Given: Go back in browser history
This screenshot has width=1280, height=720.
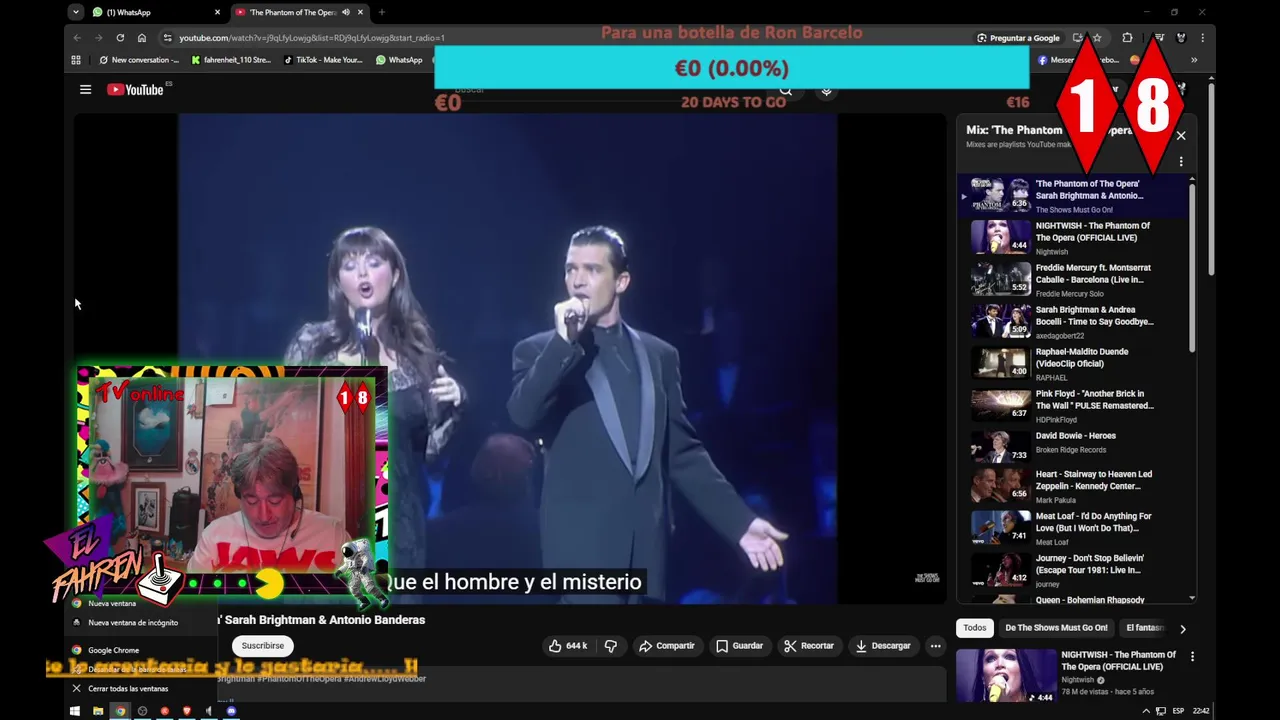Looking at the screenshot, I should 77,38.
